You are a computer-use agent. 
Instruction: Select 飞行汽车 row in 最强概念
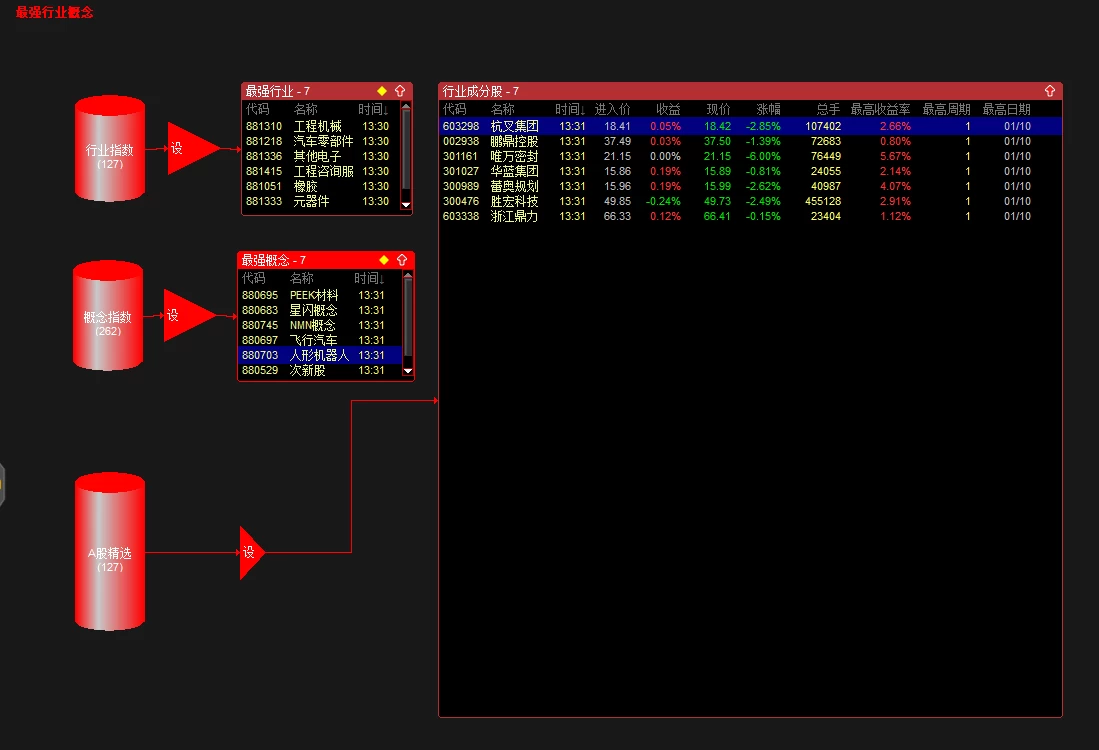click(x=320, y=340)
